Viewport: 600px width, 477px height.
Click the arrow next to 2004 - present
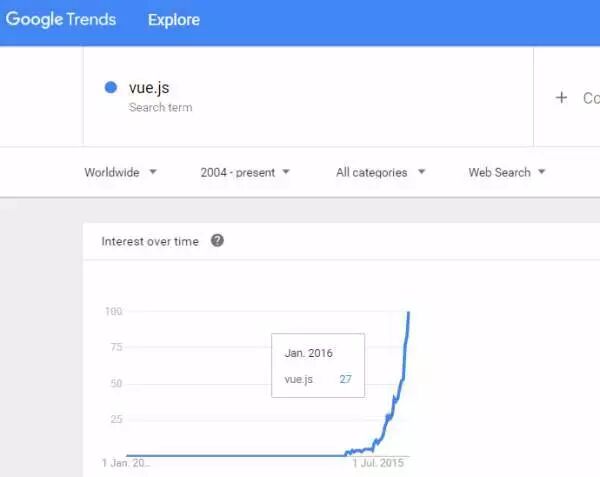tap(286, 172)
